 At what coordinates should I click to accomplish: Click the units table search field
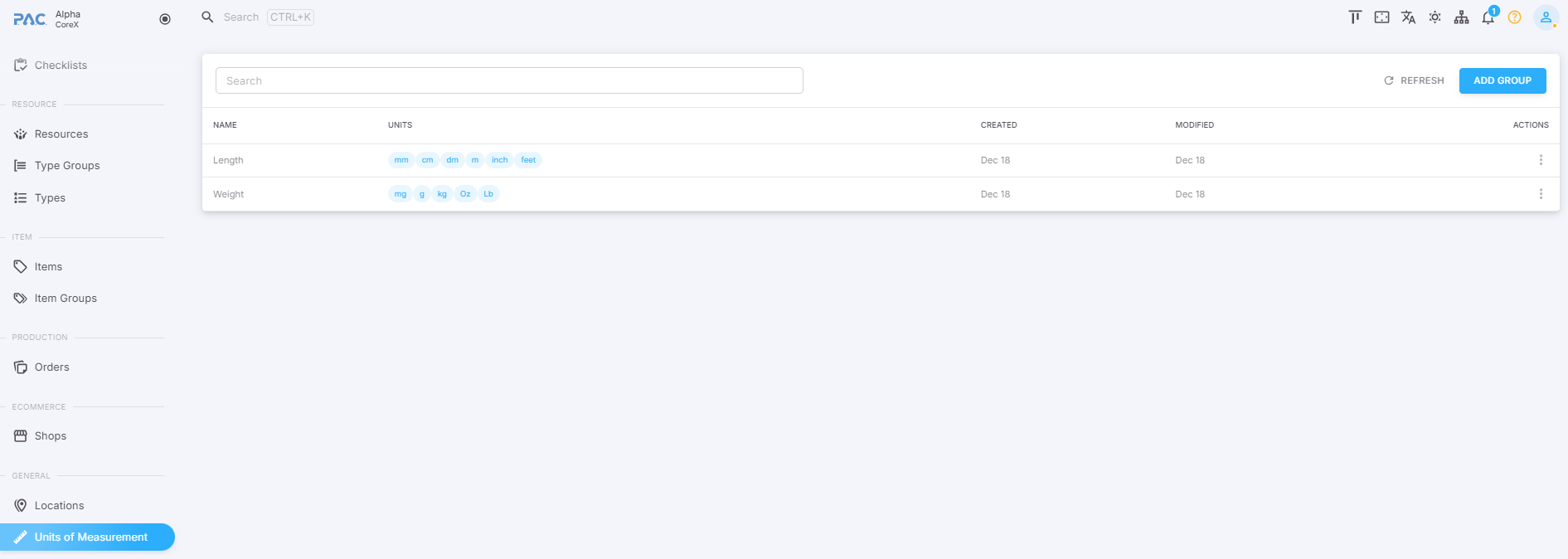(x=509, y=80)
